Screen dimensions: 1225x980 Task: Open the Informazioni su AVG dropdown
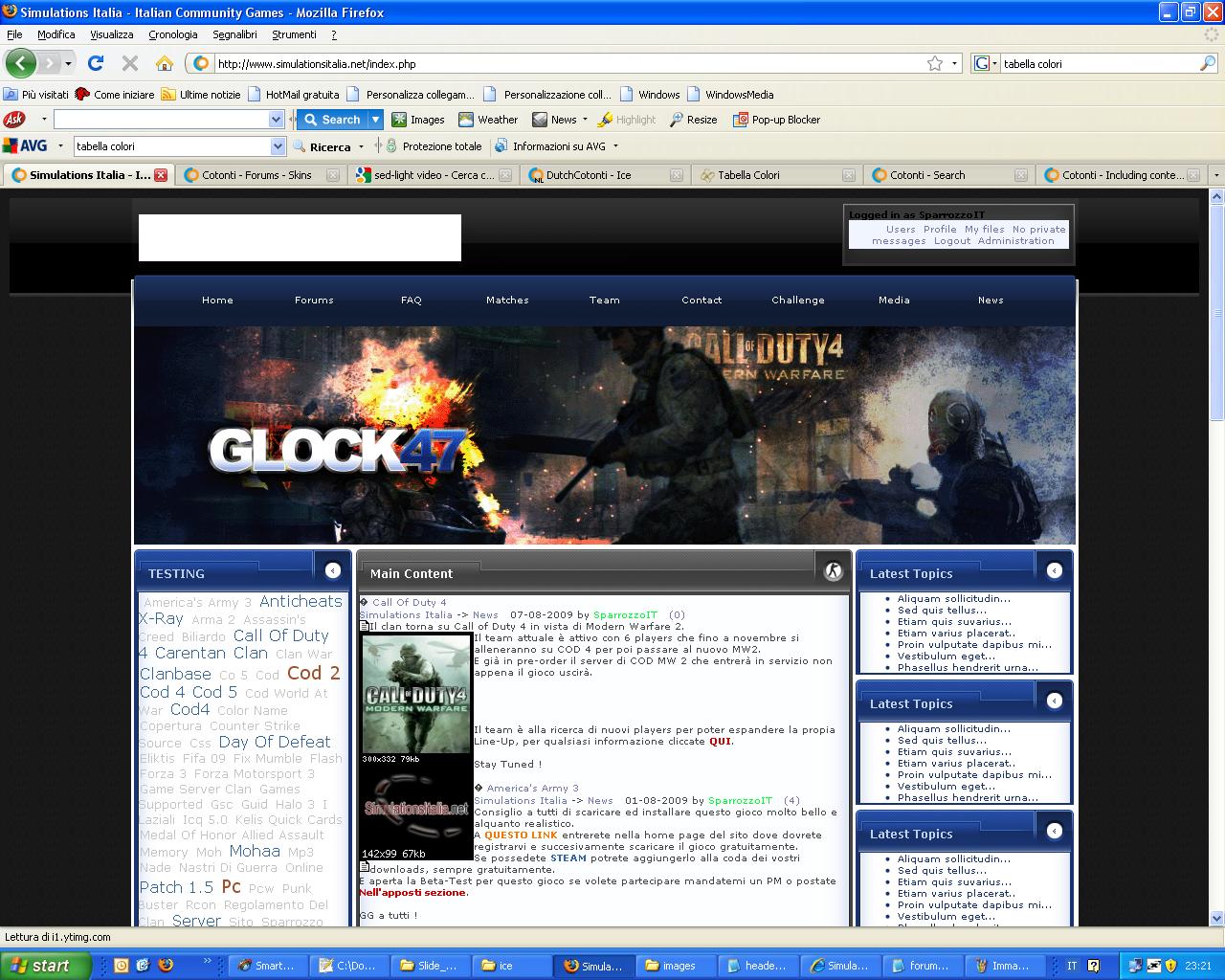pos(615,146)
